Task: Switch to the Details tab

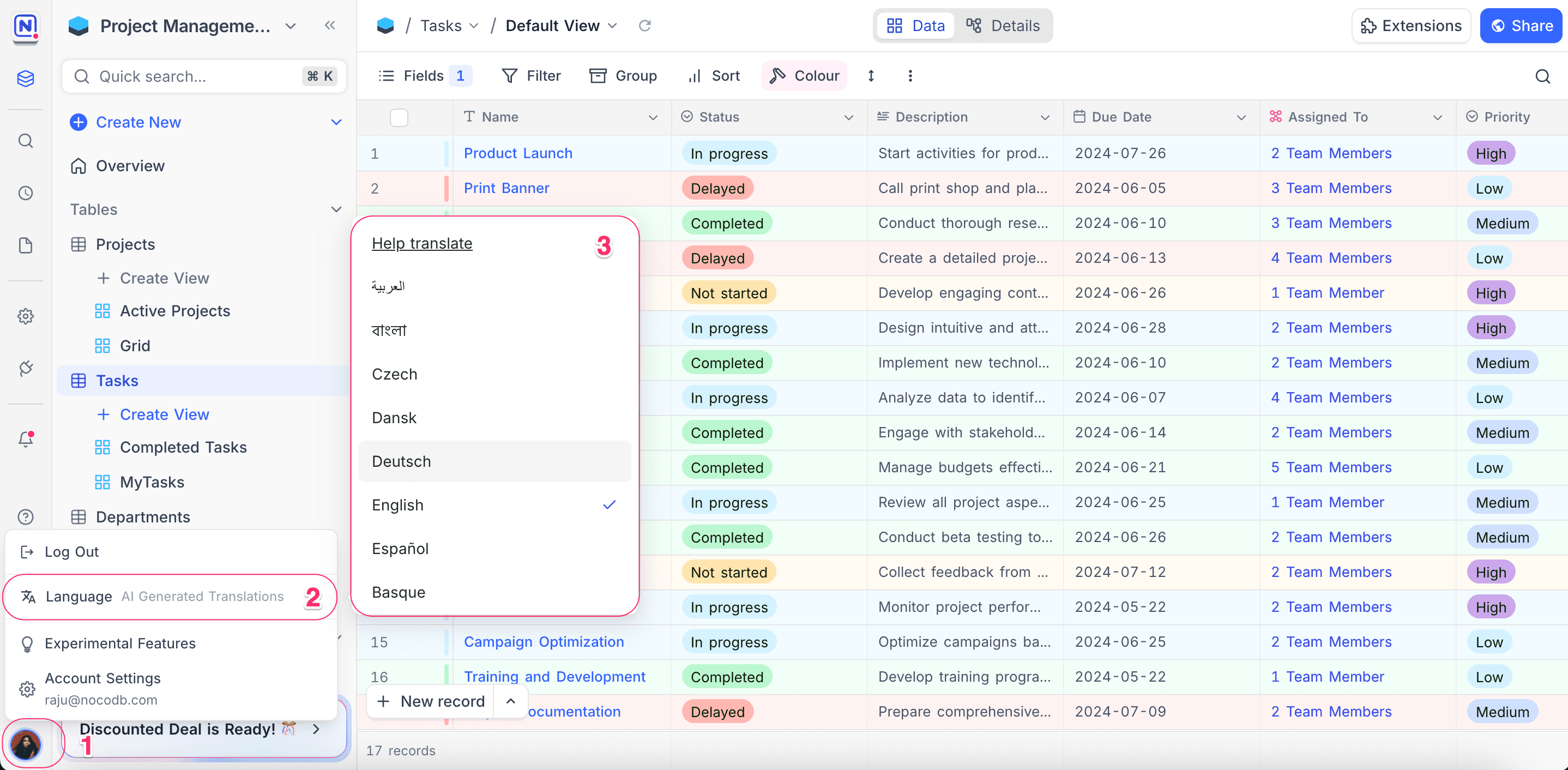Action: 1003,26
